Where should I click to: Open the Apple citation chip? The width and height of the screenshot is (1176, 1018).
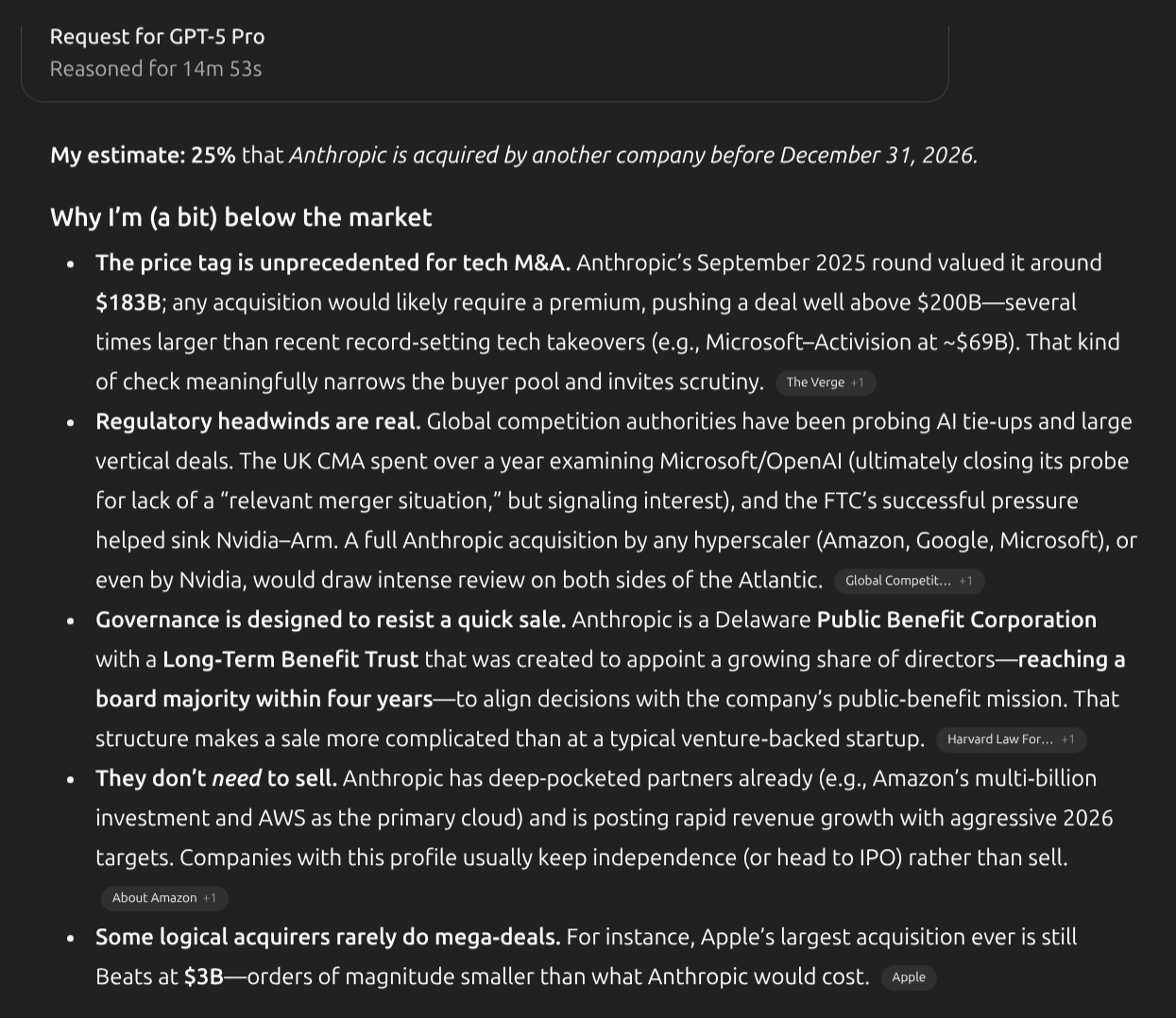pos(909,977)
